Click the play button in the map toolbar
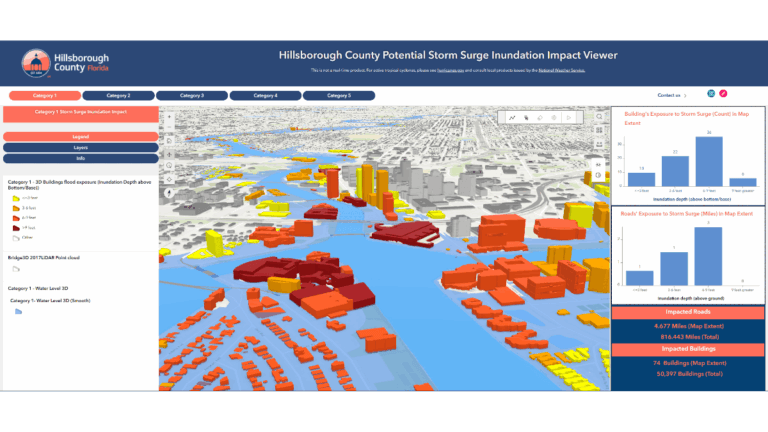Image resolution: width=768 pixels, height=432 pixels. 569,117
